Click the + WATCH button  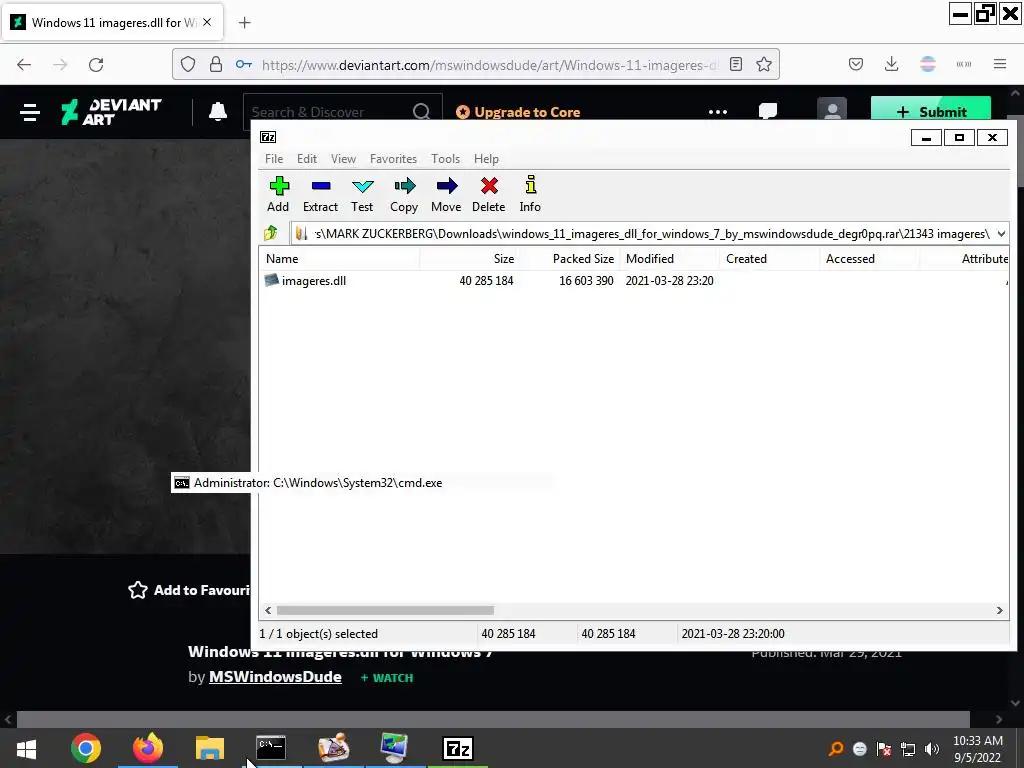pos(387,678)
